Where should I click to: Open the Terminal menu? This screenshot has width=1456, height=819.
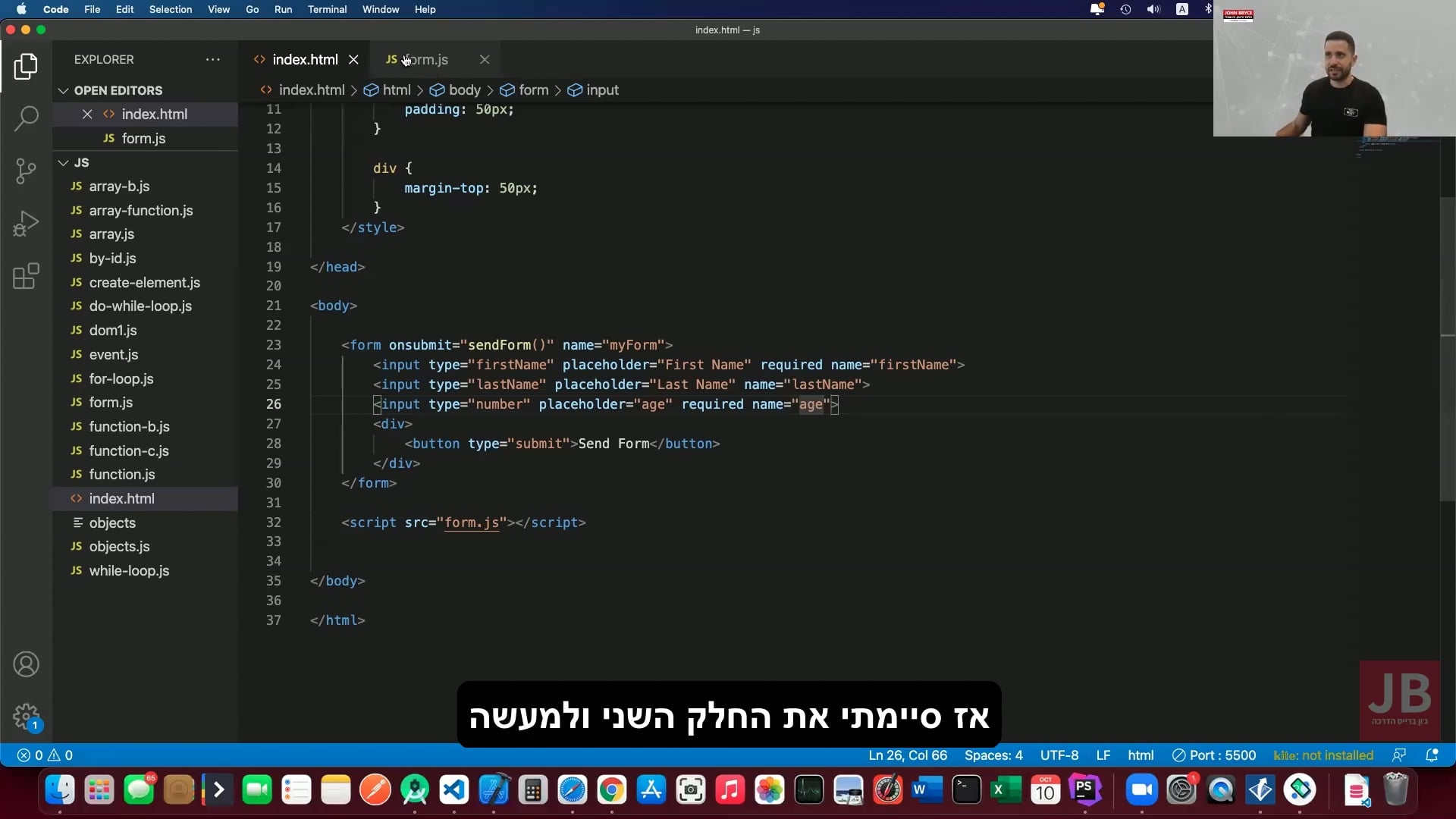click(327, 10)
